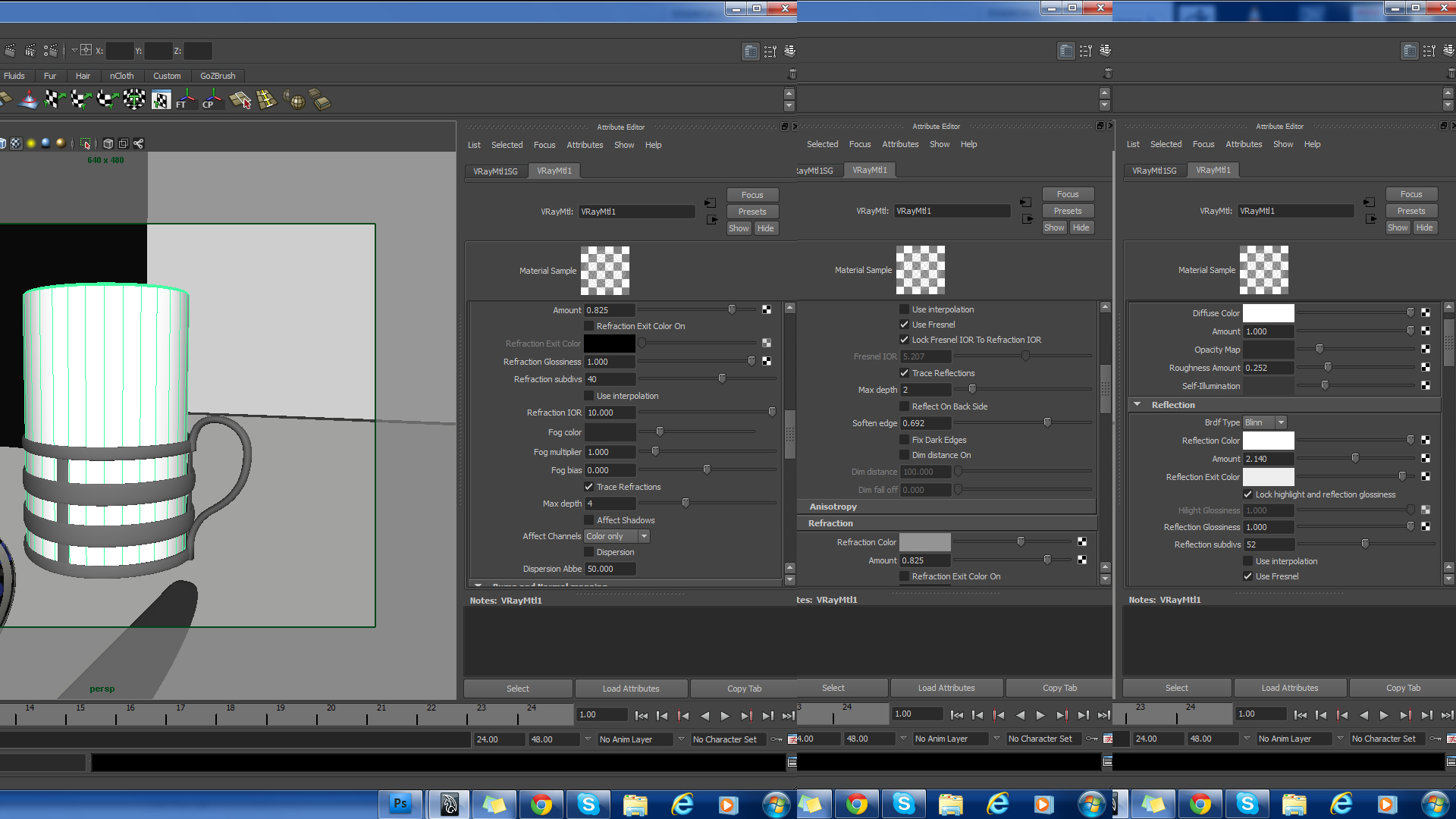Viewport: 1456px width, 819px height.
Task: Switch to the nCloth shelf tab
Action: [x=121, y=76]
